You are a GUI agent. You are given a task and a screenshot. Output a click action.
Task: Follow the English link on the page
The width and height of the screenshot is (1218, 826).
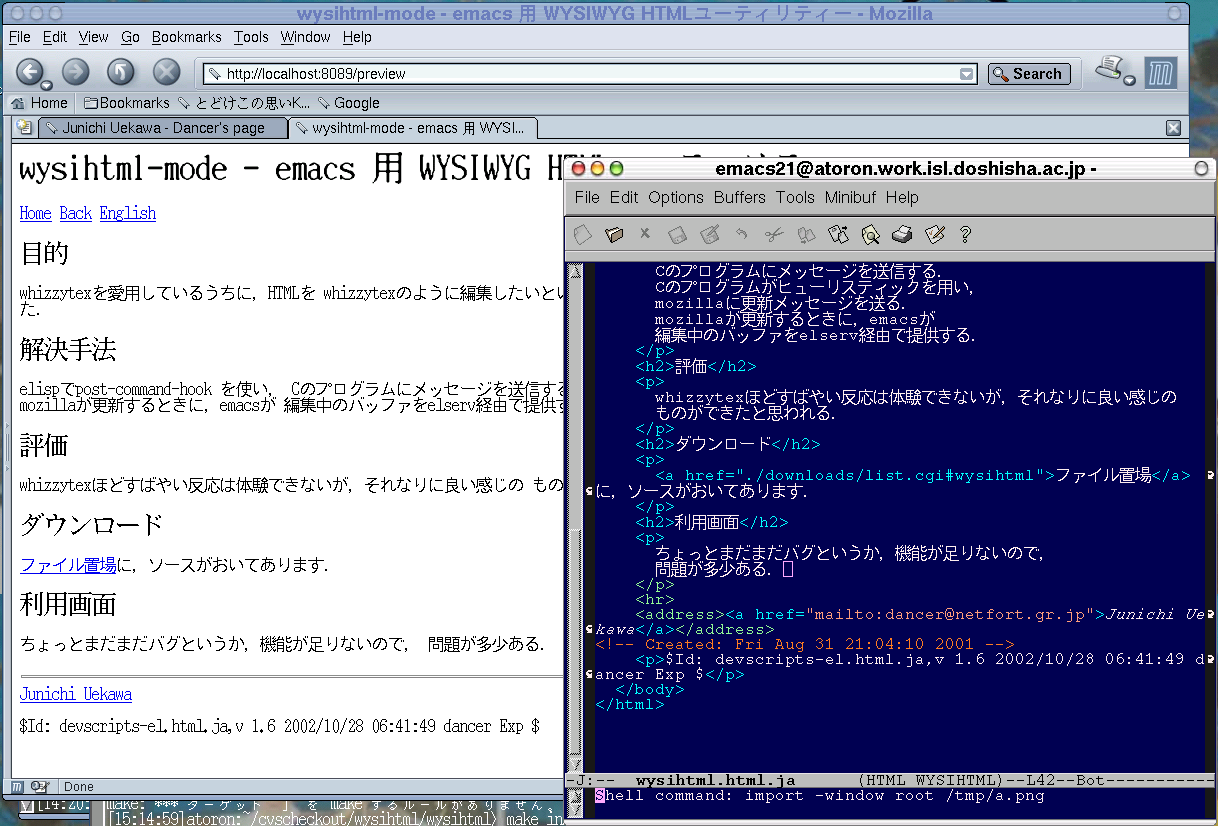click(x=128, y=213)
